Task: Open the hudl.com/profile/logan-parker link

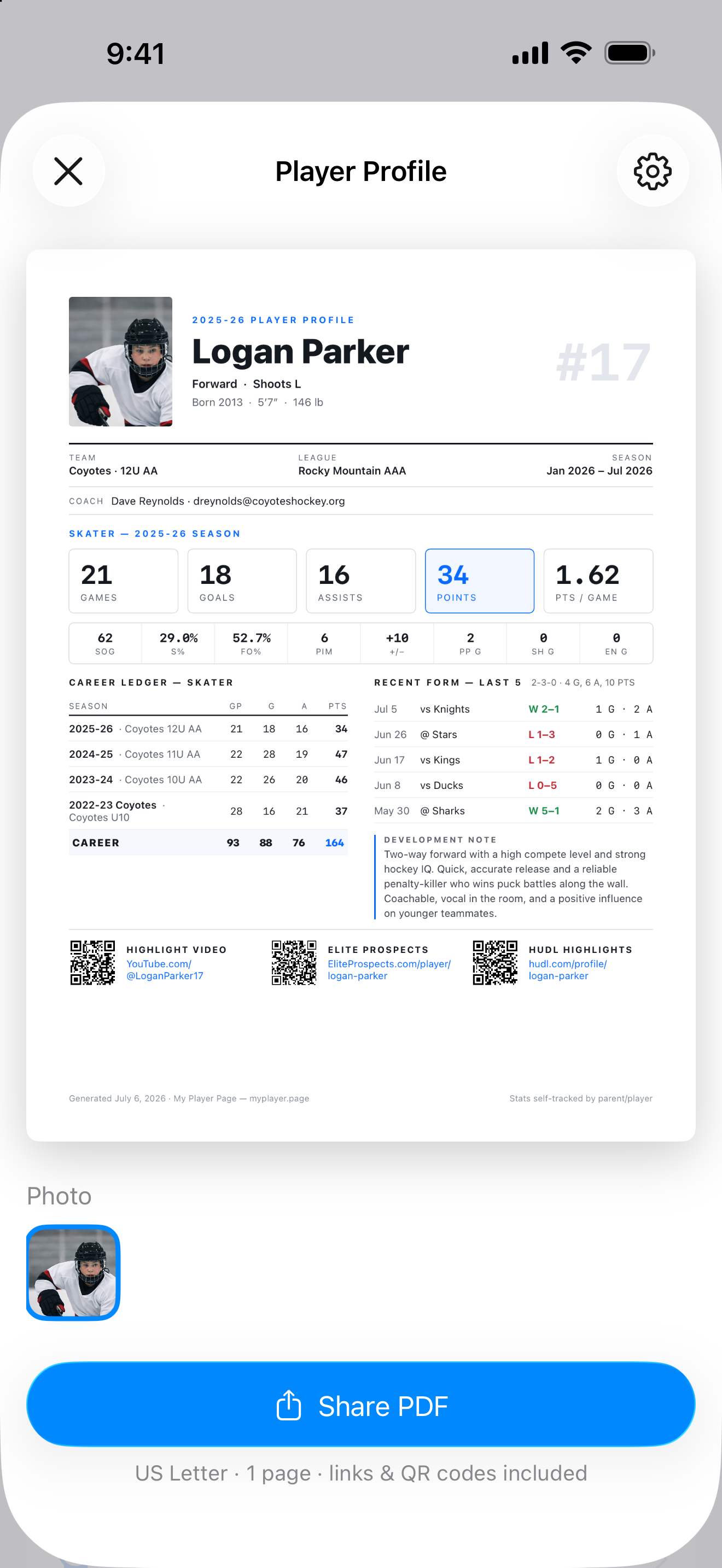Action: tap(568, 970)
